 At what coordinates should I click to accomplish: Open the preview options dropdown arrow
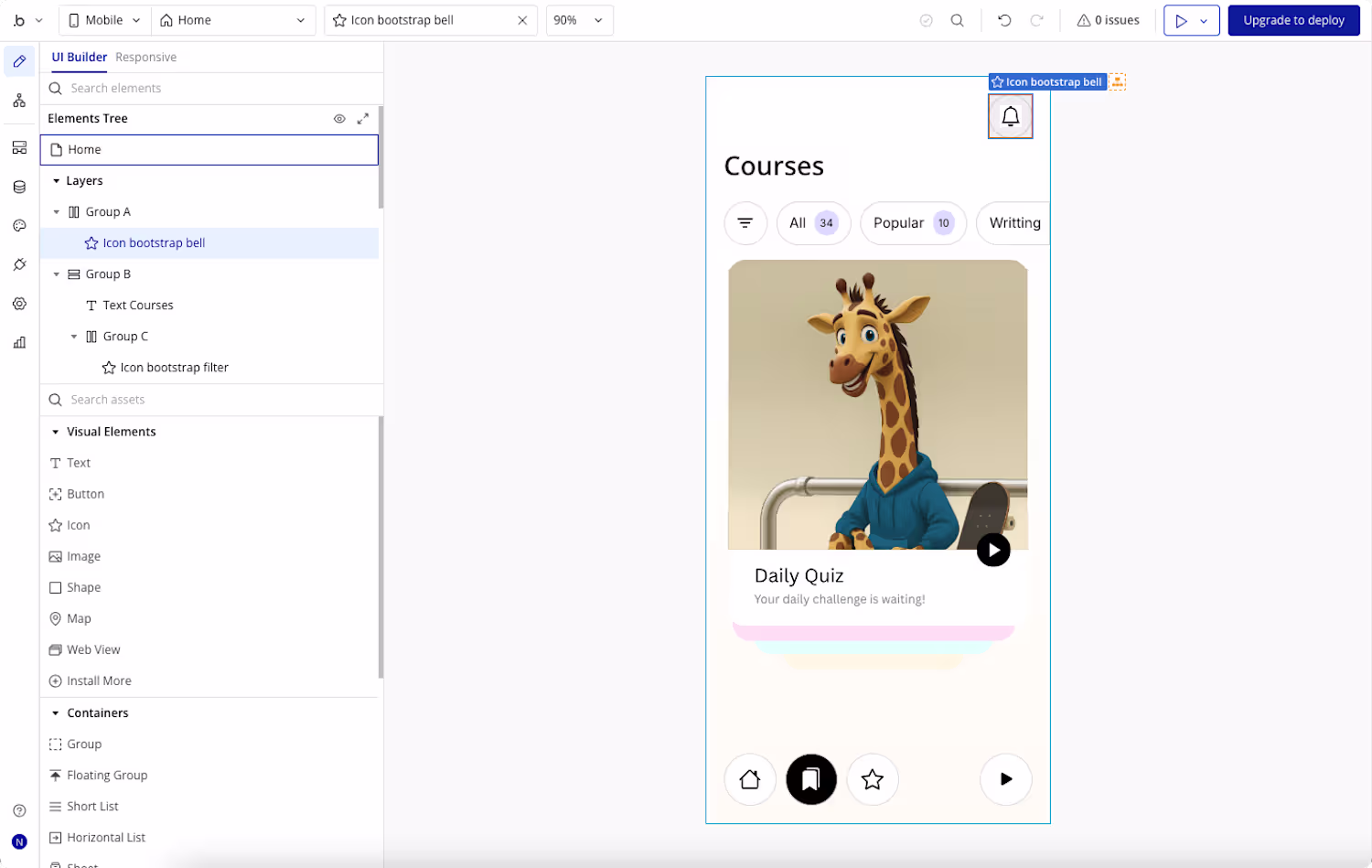1205,20
